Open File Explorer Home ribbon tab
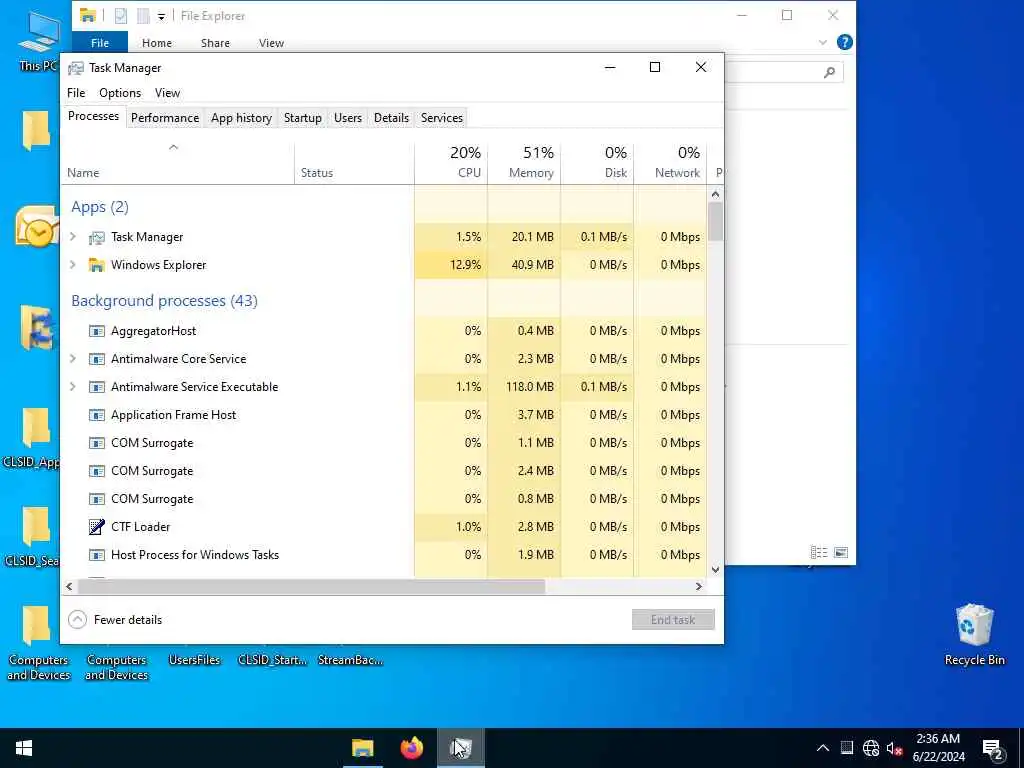 click(157, 43)
